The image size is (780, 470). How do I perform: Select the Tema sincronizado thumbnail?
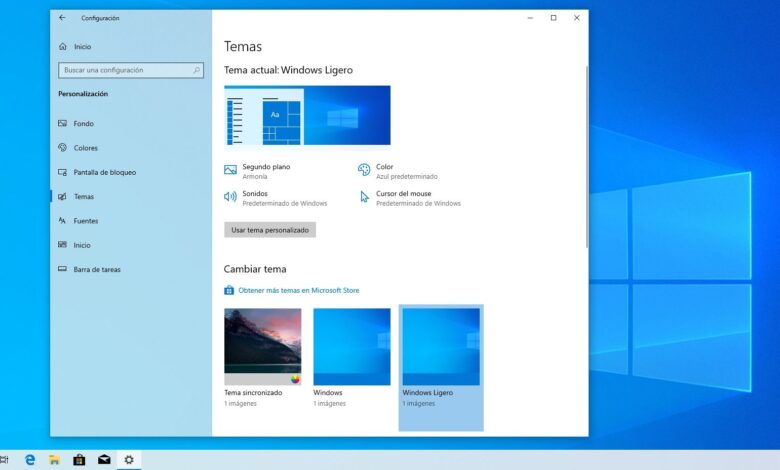point(263,347)
